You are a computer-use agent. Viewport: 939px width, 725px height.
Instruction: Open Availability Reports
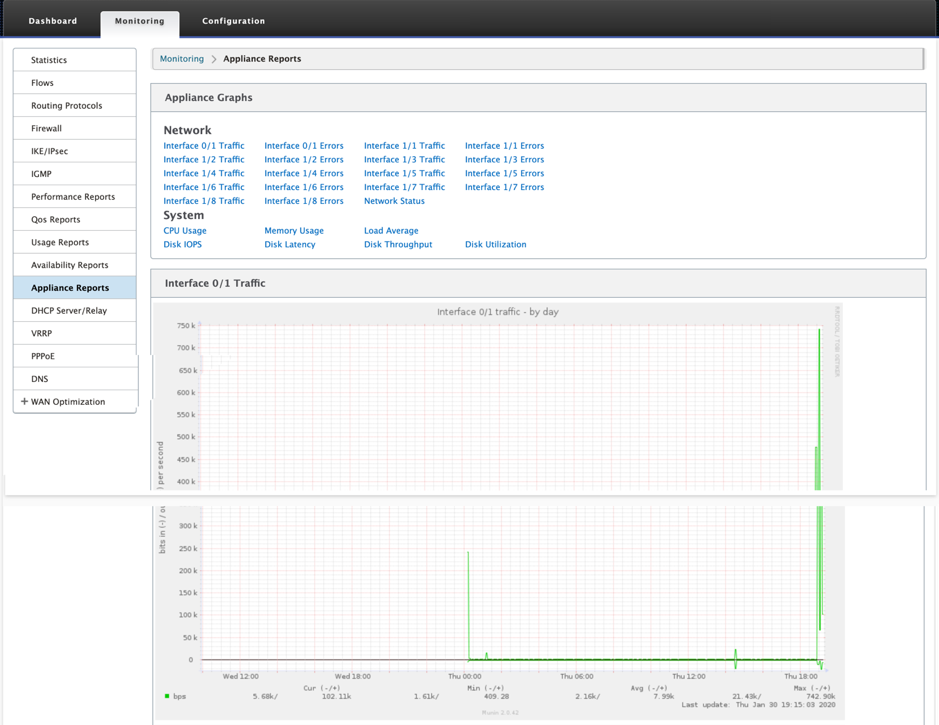point(75,265)
